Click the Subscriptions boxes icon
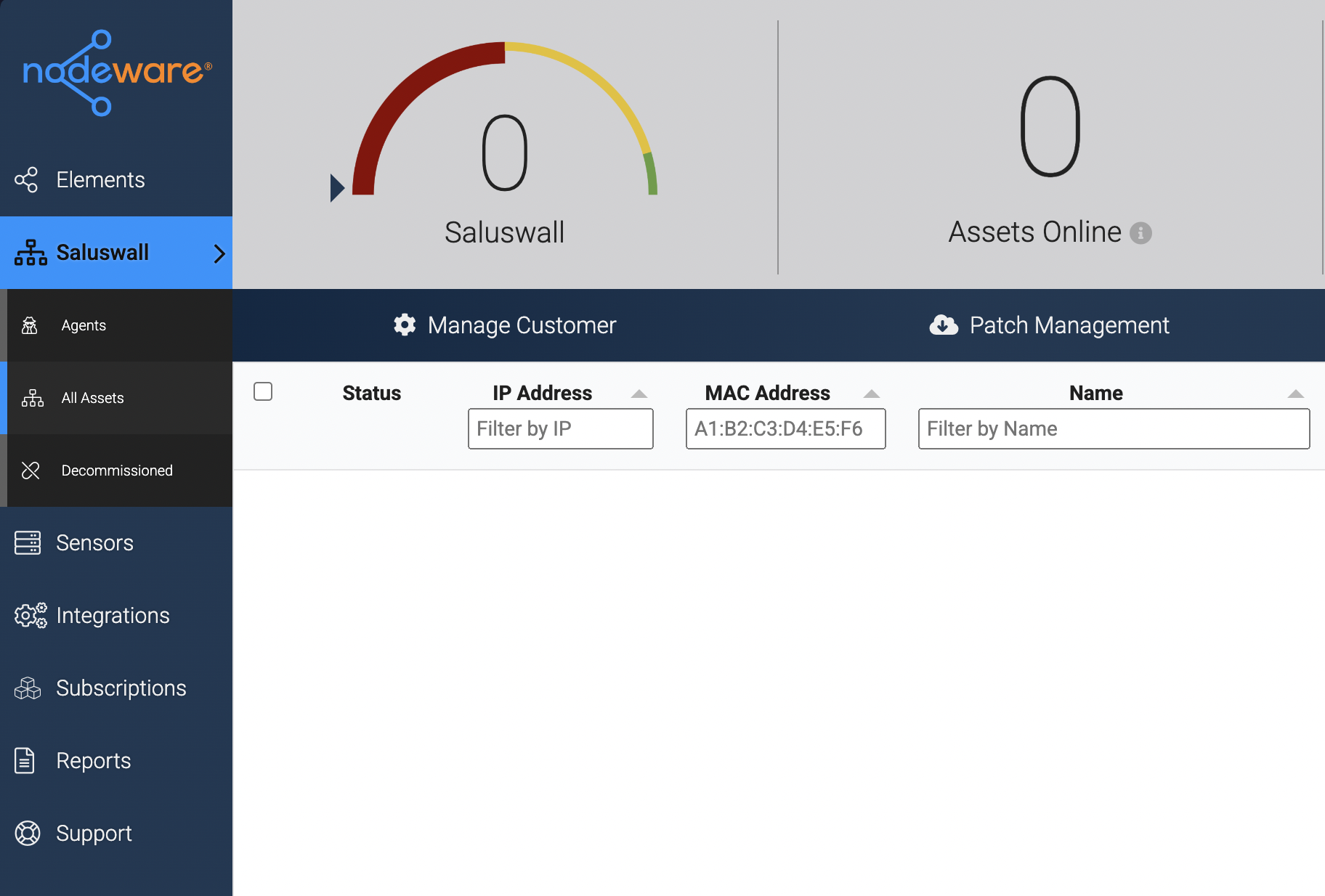Screen dimensions: 1325x896 pyautogui.click(x=28, y=688)
